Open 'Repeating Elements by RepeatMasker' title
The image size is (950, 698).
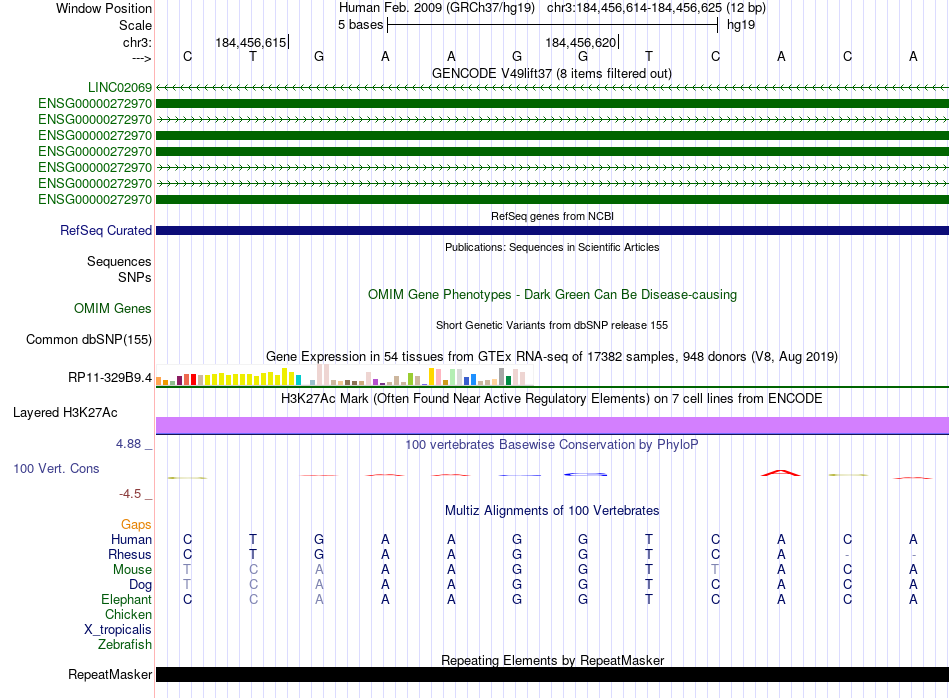pyautogui.click(x=552, y=660)
